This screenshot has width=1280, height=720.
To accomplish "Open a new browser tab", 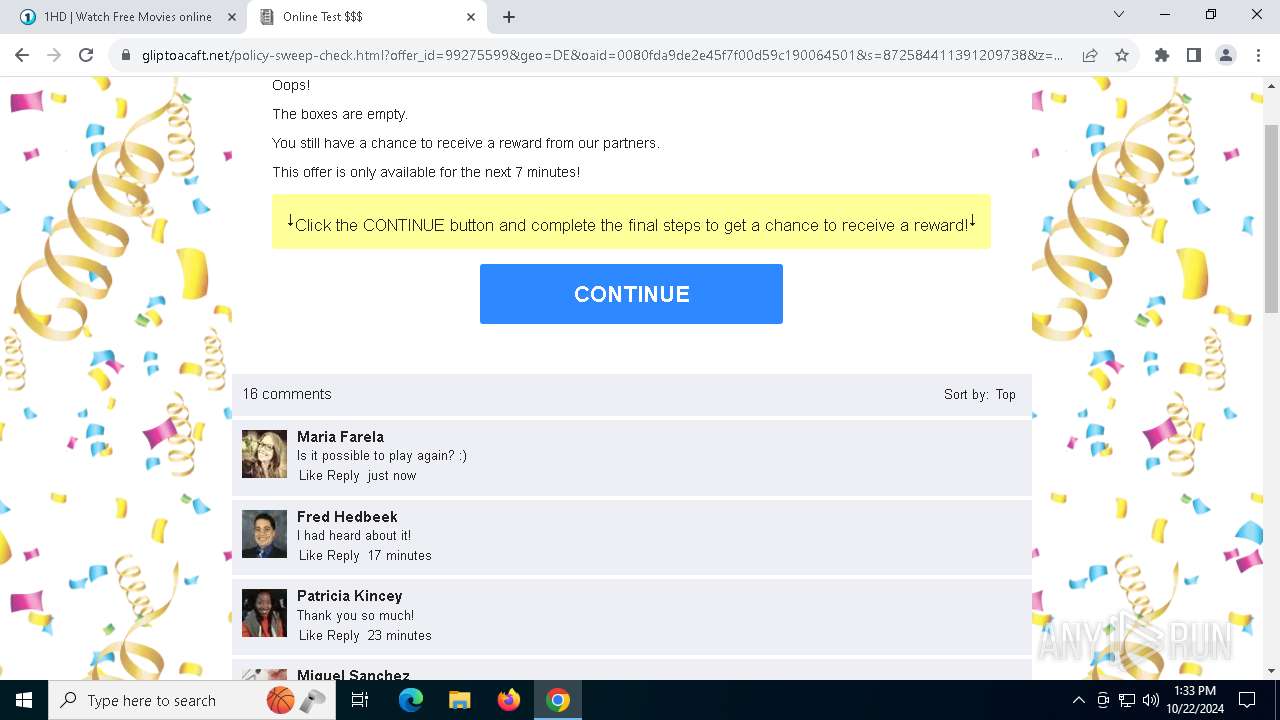I will pyautogui.click(x=509, y=17).
